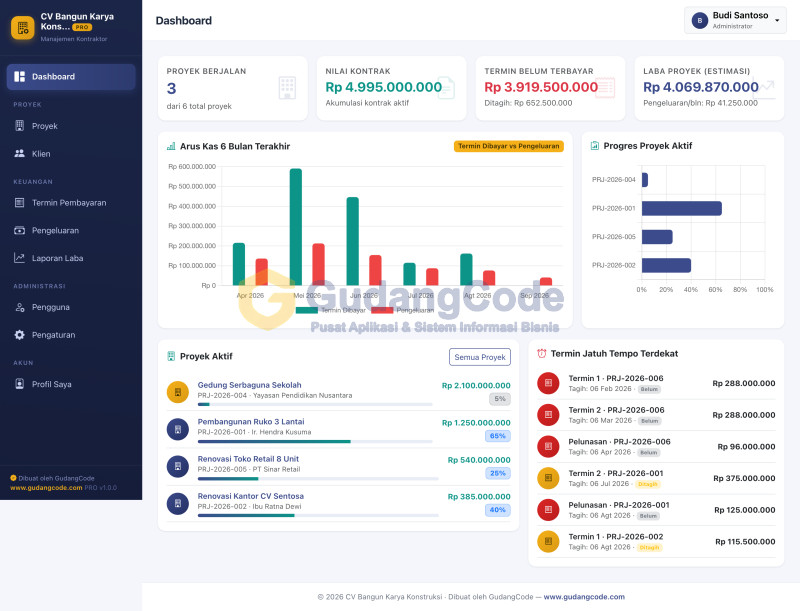Toggle the Termin Dibayar legend series
800x611 pixels.
point(331,310)
